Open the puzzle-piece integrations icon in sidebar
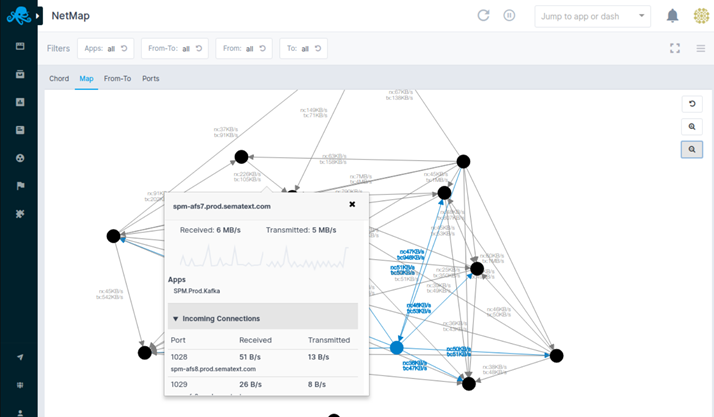The width and height of the screenshot is (714, 417). (x=20, y=214)
